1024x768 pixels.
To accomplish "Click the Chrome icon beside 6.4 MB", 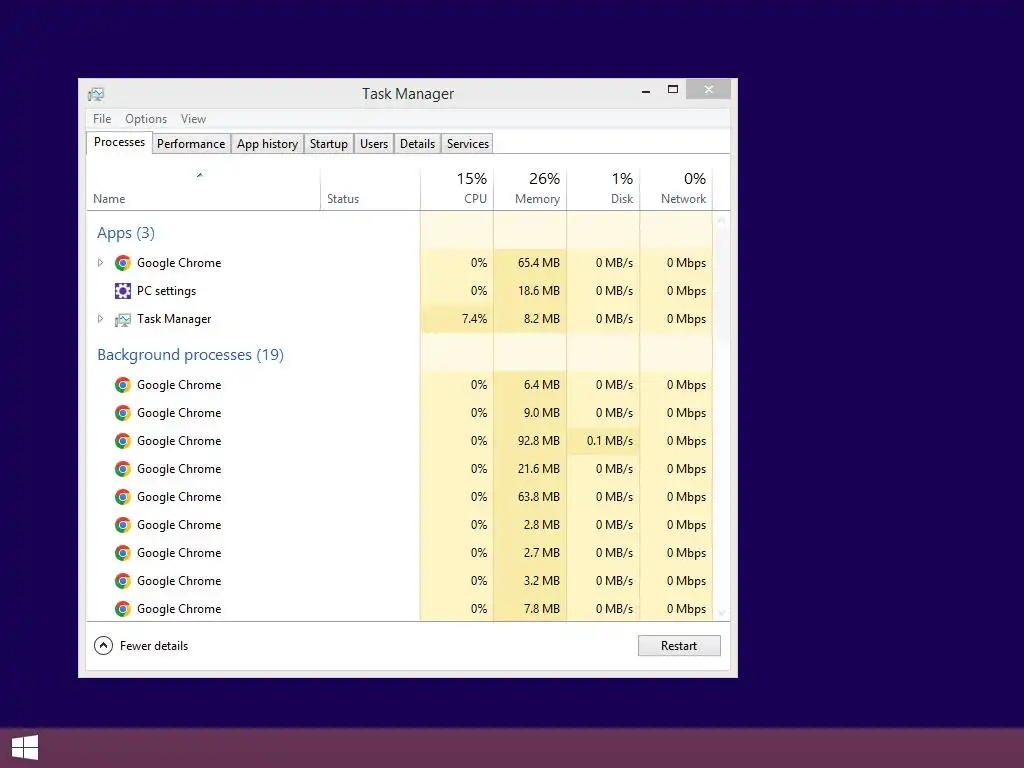I will (x=122, y=385).
